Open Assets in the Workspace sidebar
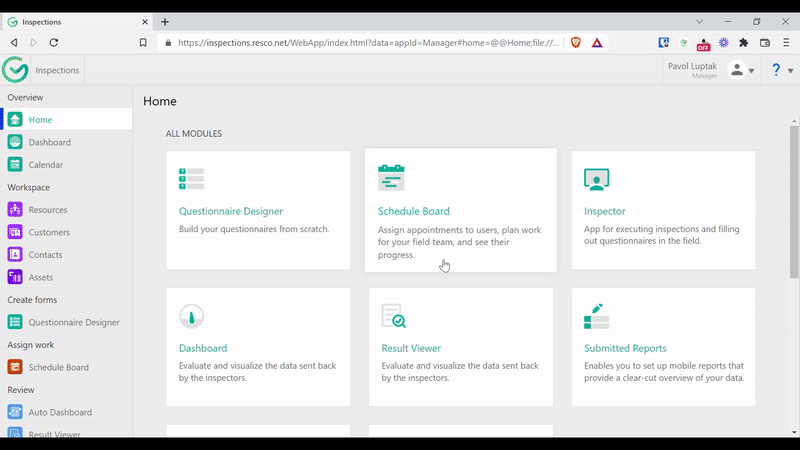Image resolution: width=800 pixels, height=450 pixels. pyautogui.click(x=41, y=277)
